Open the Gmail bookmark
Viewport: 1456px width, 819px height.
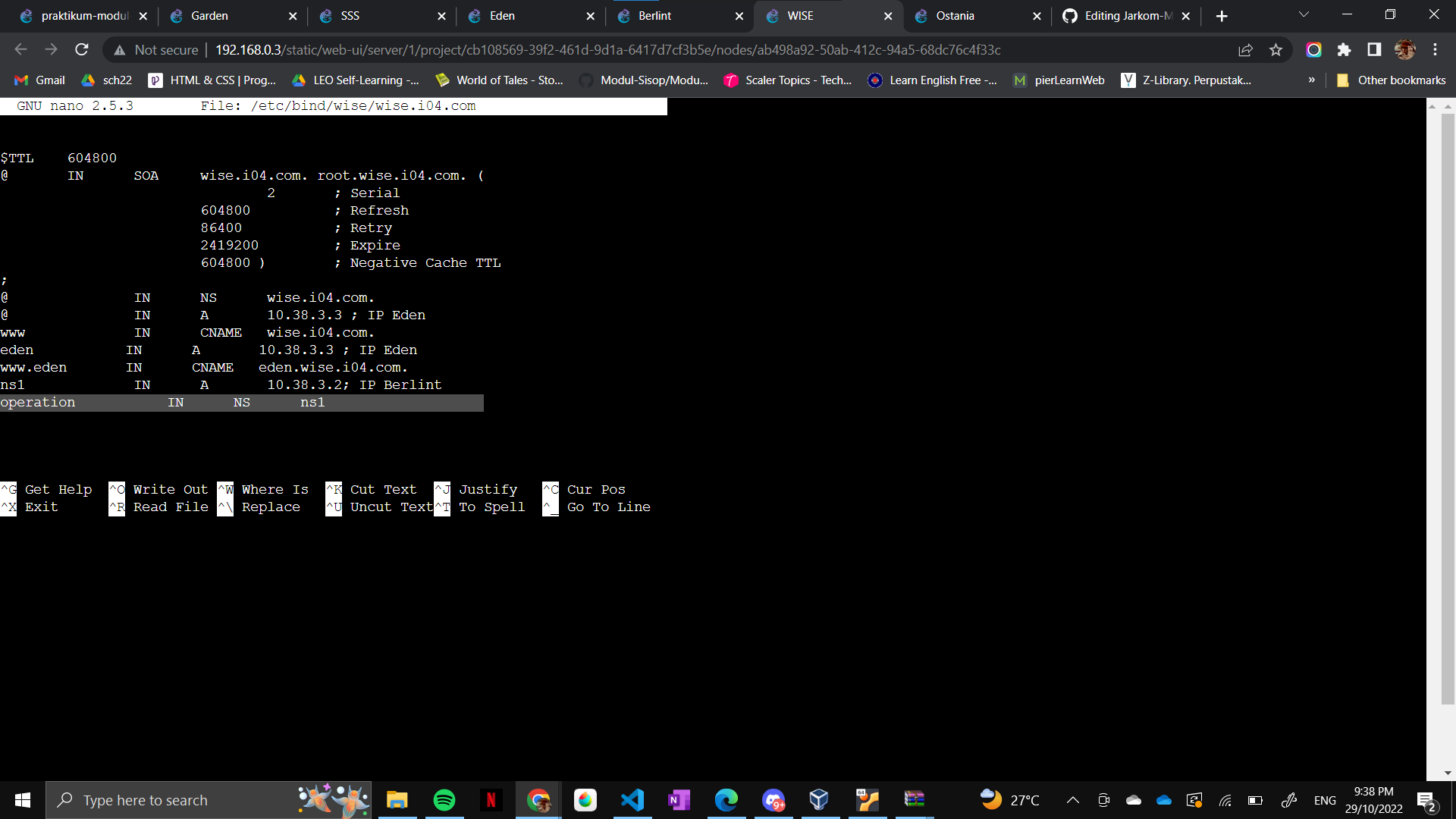click(39, 80)
